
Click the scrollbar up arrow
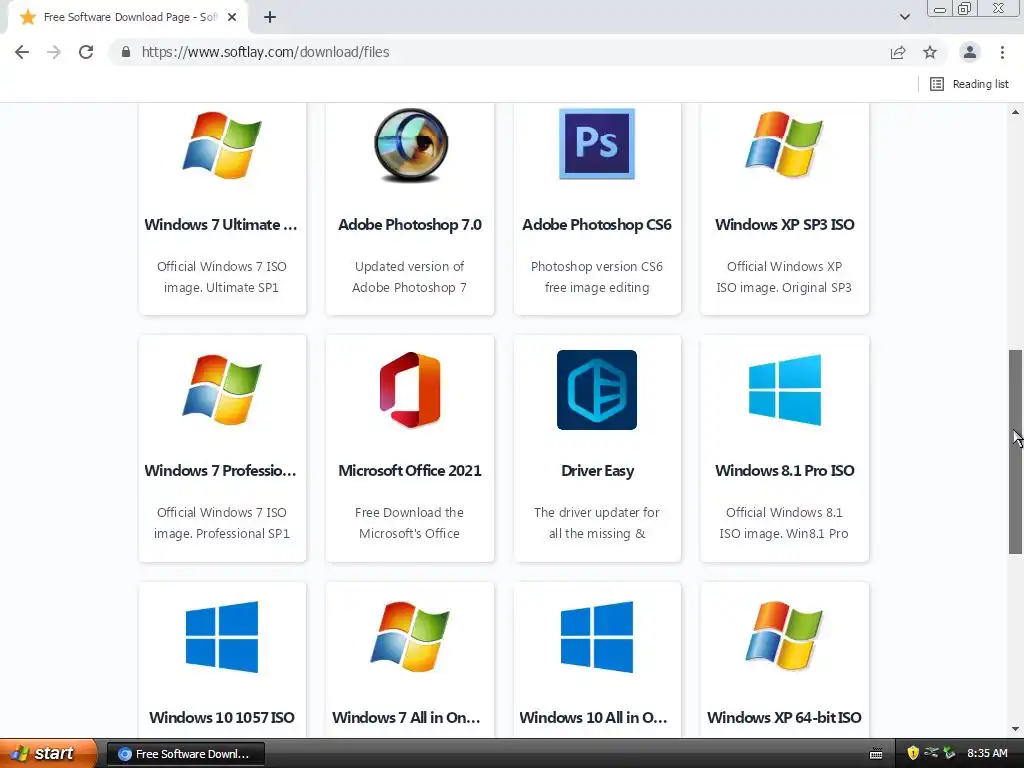click(x=1016, y=112)
